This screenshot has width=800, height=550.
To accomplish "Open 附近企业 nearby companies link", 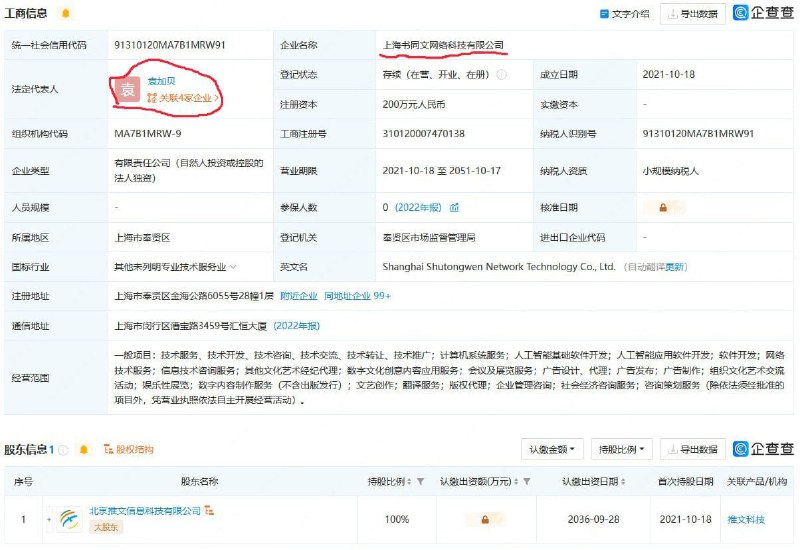I will (298, 295).
